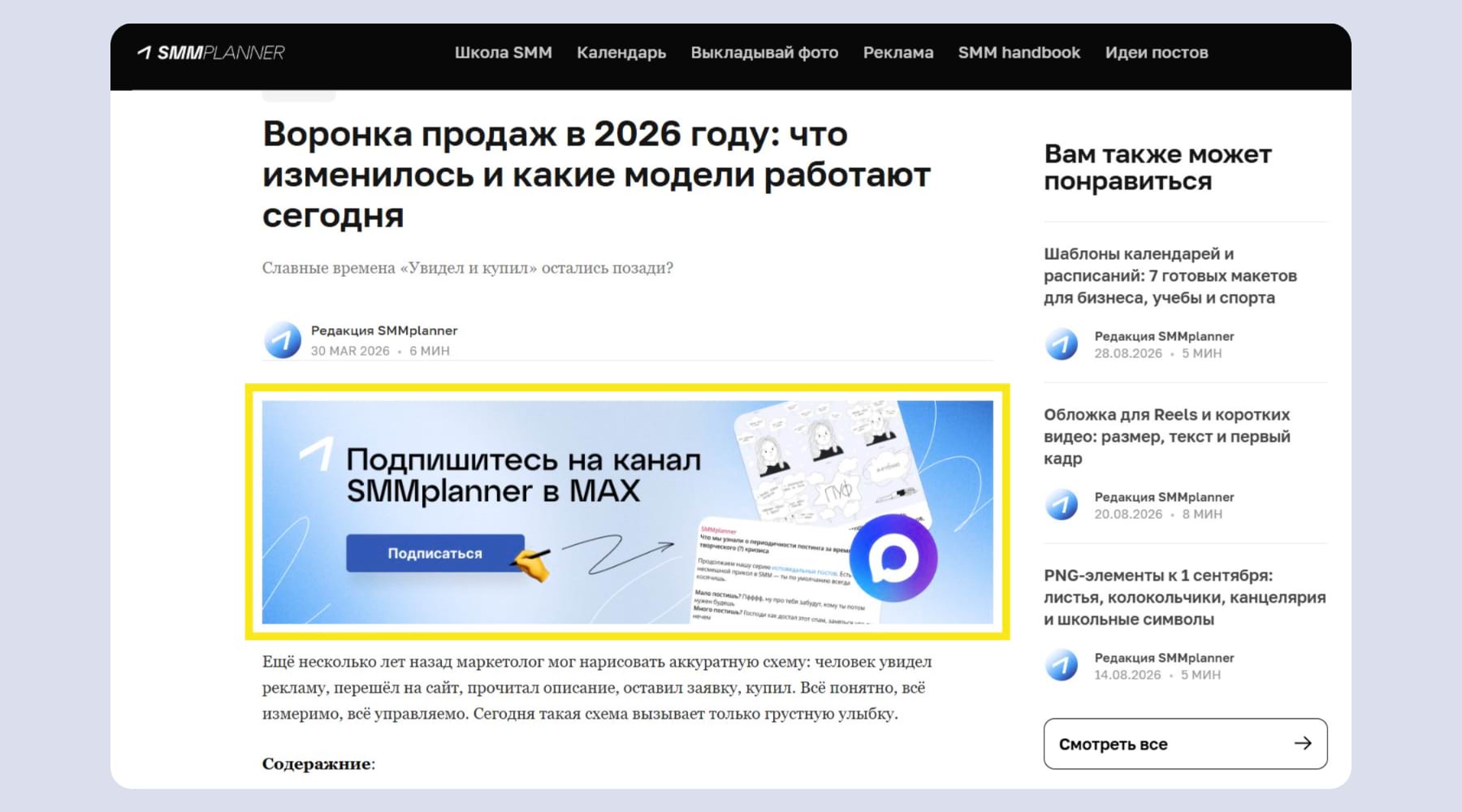The width and height of the screenshot is (1462, 812).
Task: Click the white arrow logo in banner
Action: (x=317, y=453)
